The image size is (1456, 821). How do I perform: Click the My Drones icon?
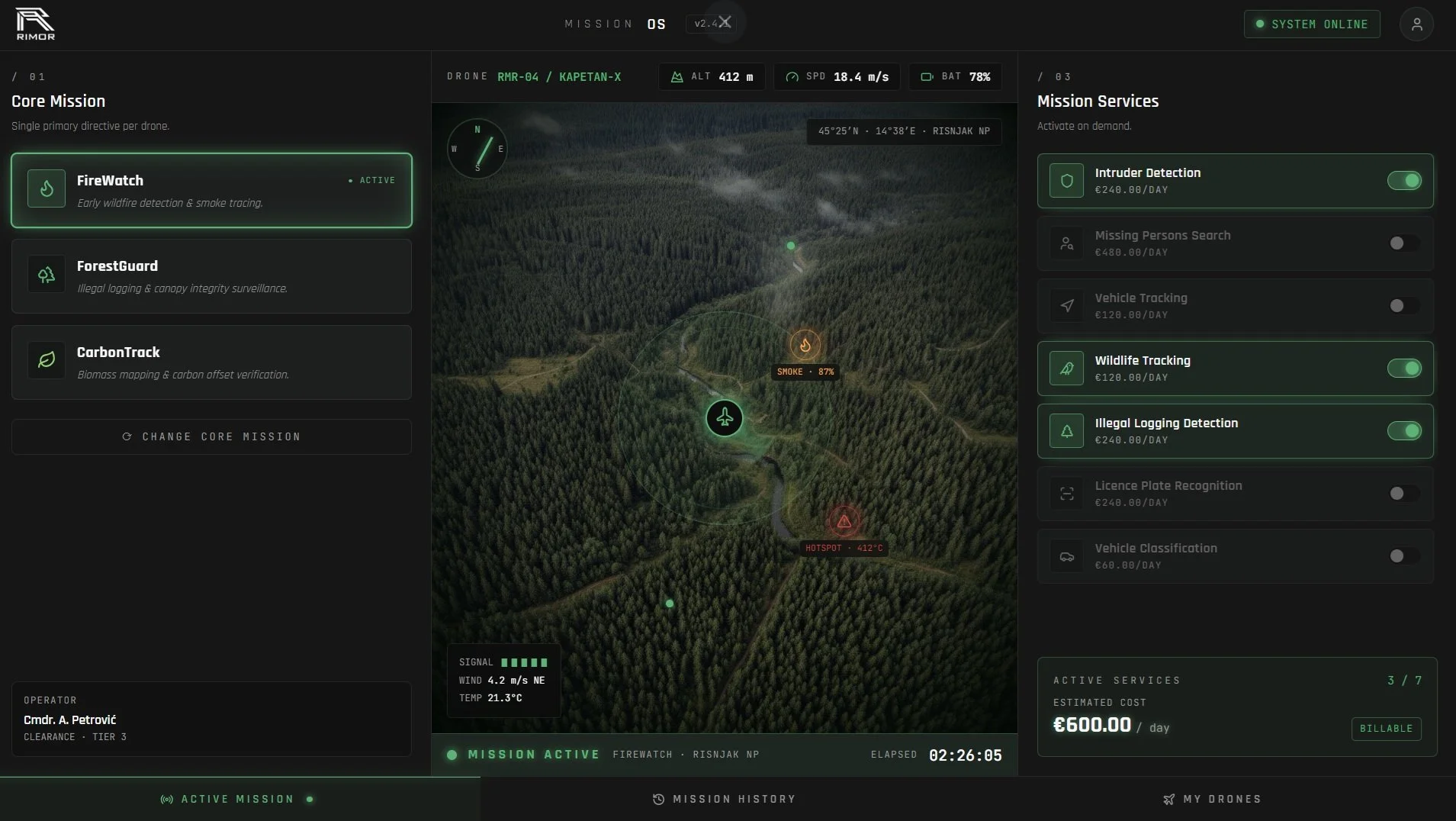(1168, 800)
